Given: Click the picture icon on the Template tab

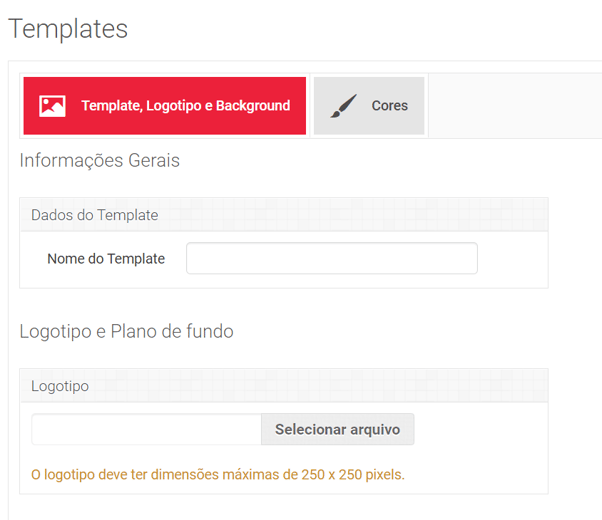Looking at the screenshot, I should pyautogui.click(x=52, y=106).
